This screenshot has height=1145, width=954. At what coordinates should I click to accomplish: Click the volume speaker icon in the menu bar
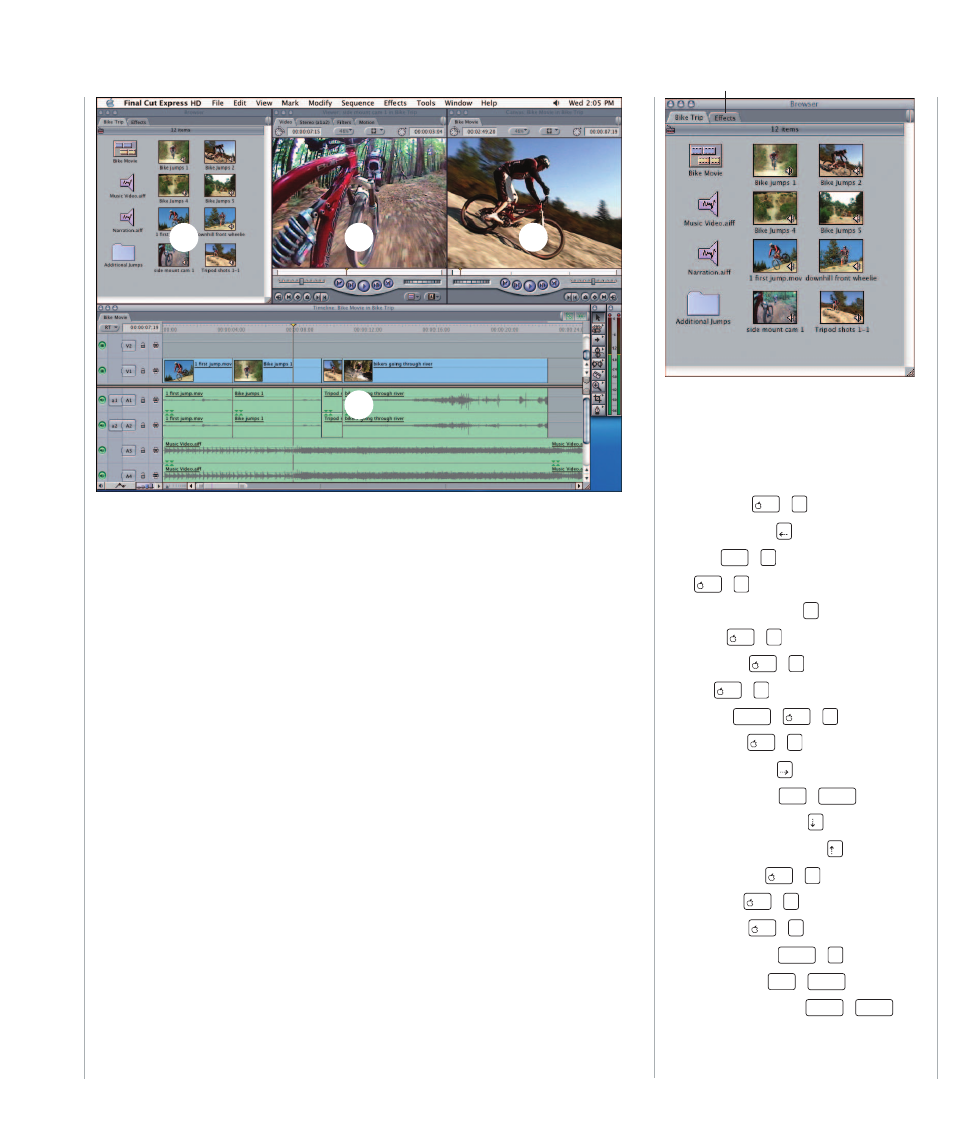pyautogui.click(x=556, y=103)
